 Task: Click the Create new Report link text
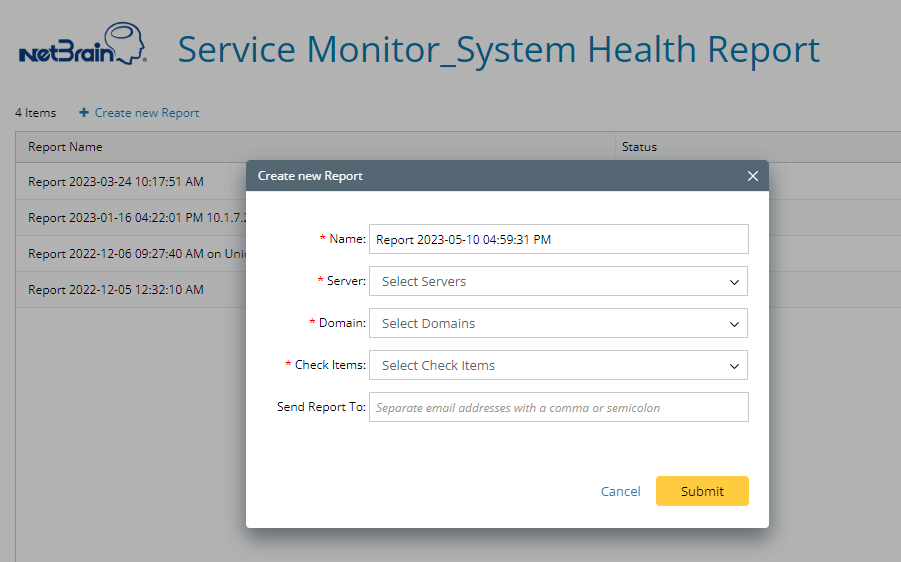click(147, 113)
